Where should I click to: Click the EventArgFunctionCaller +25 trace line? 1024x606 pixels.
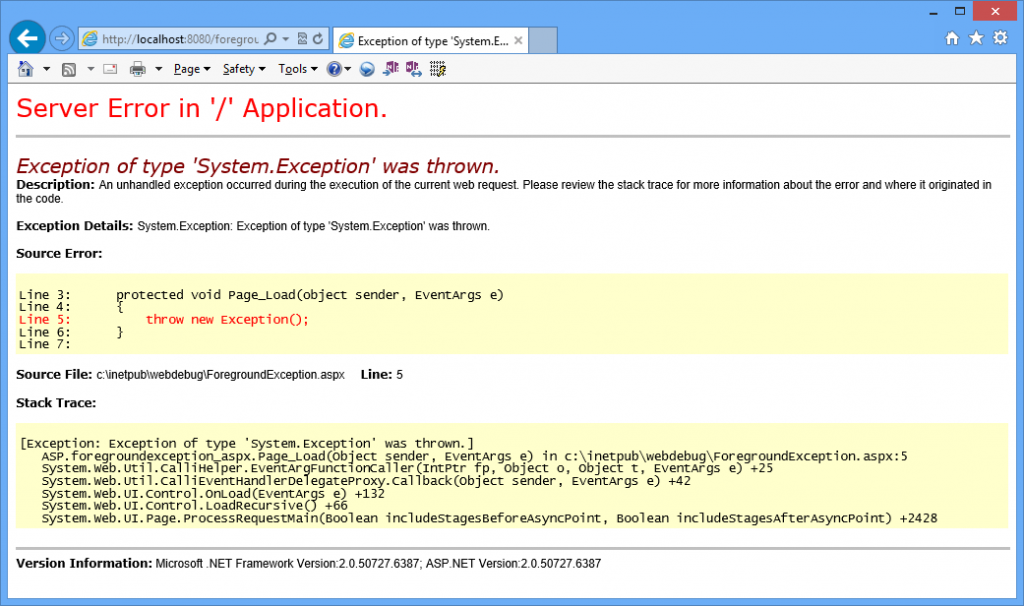[x=407, y=468]
